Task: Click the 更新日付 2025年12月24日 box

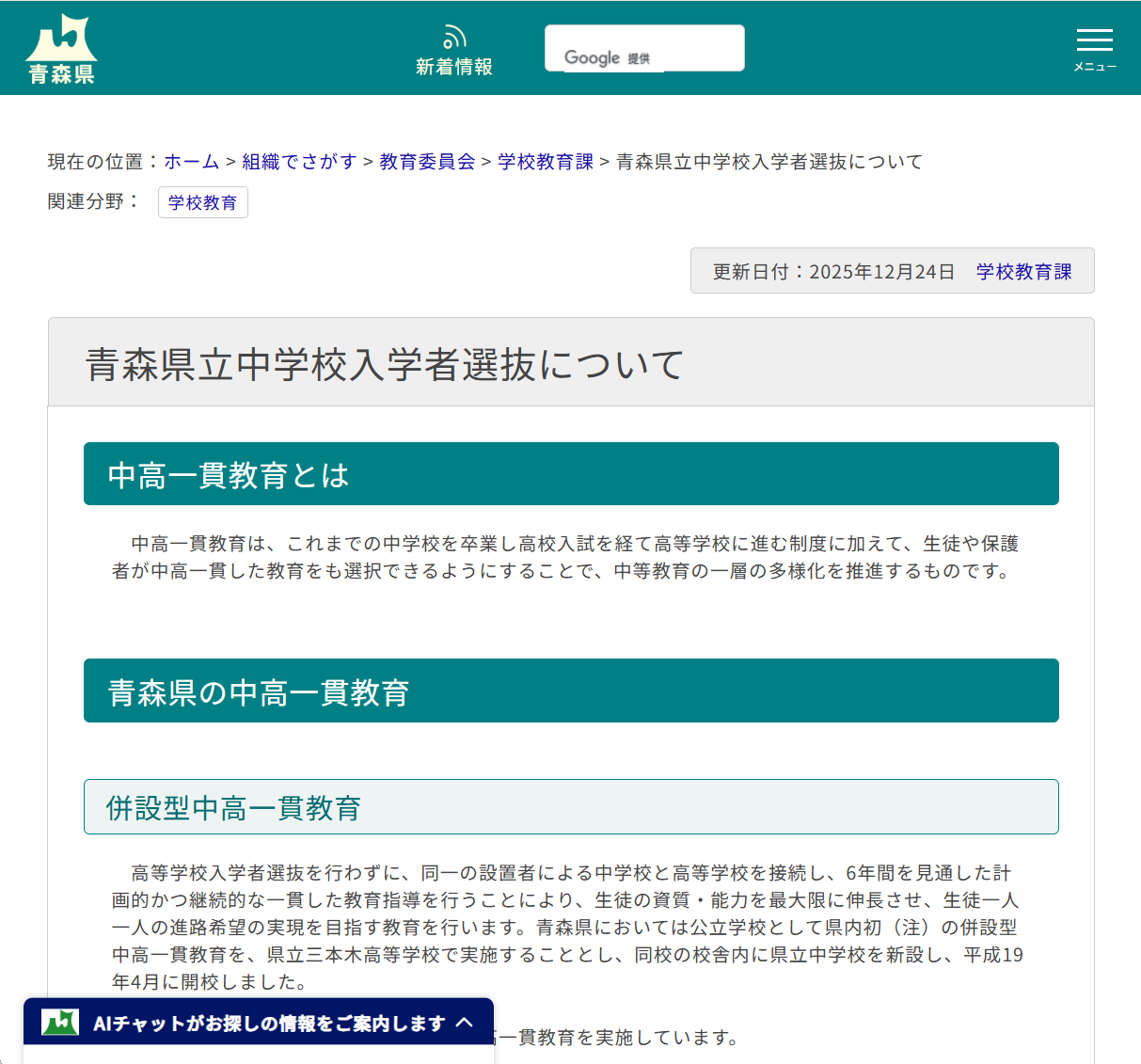Action: pyautogui.click(x=832, y=270)
